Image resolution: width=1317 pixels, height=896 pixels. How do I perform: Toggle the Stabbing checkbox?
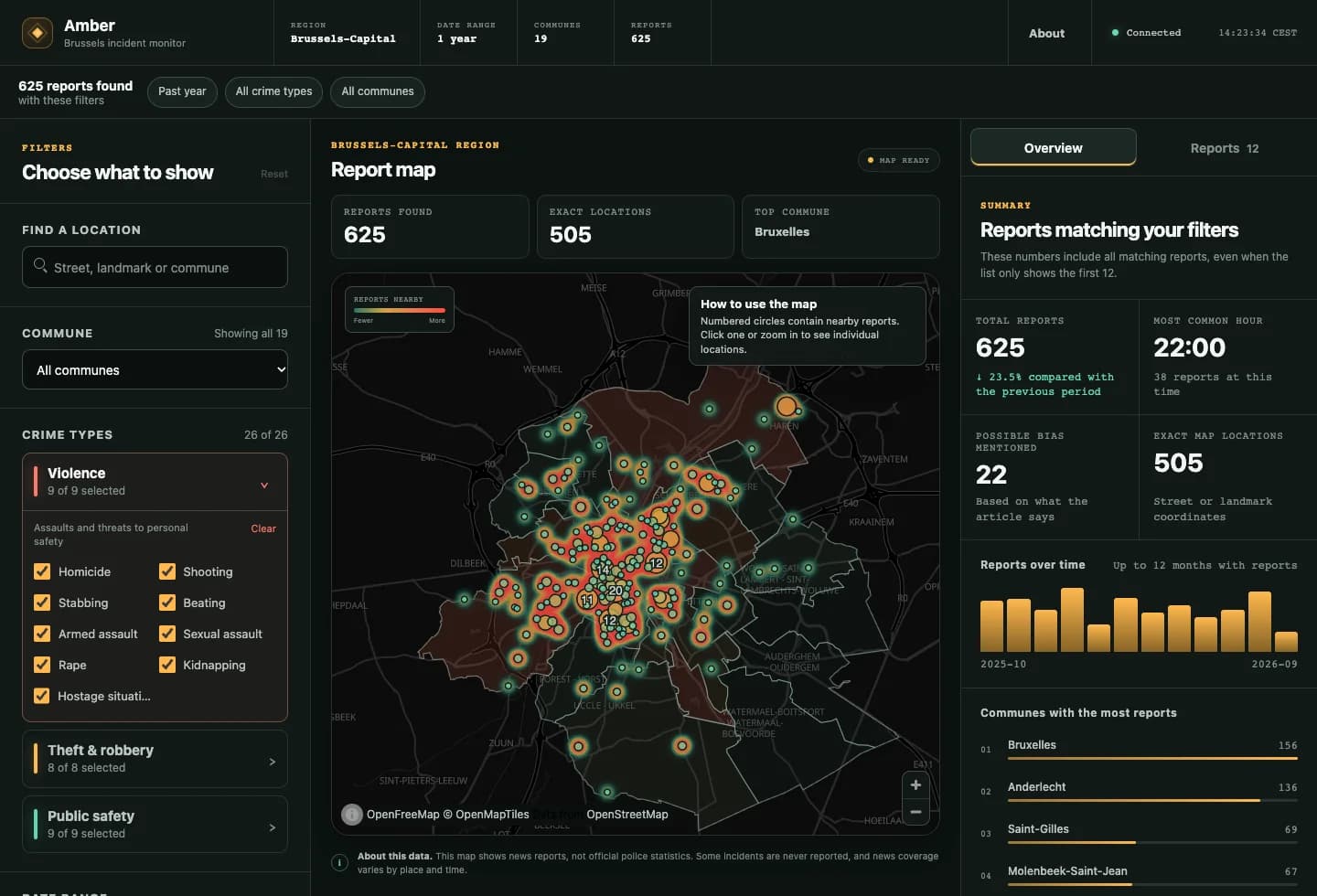point(42,603)
